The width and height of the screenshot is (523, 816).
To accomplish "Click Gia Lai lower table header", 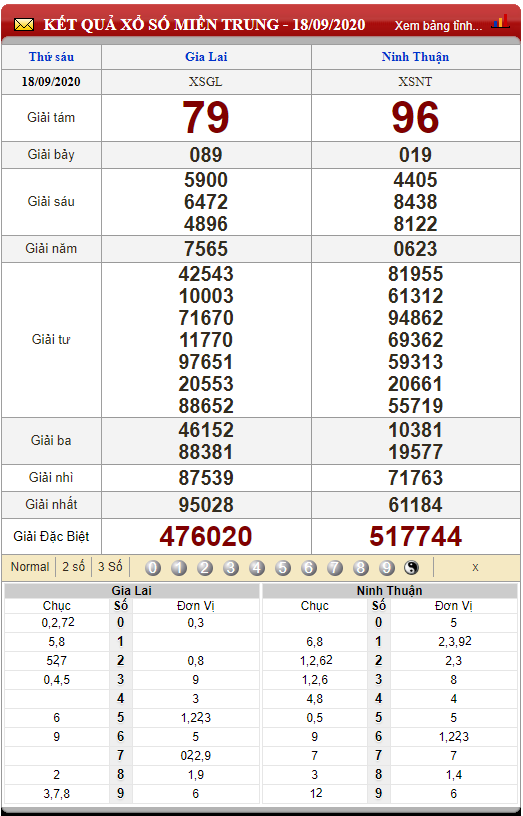I will point(132,591).
